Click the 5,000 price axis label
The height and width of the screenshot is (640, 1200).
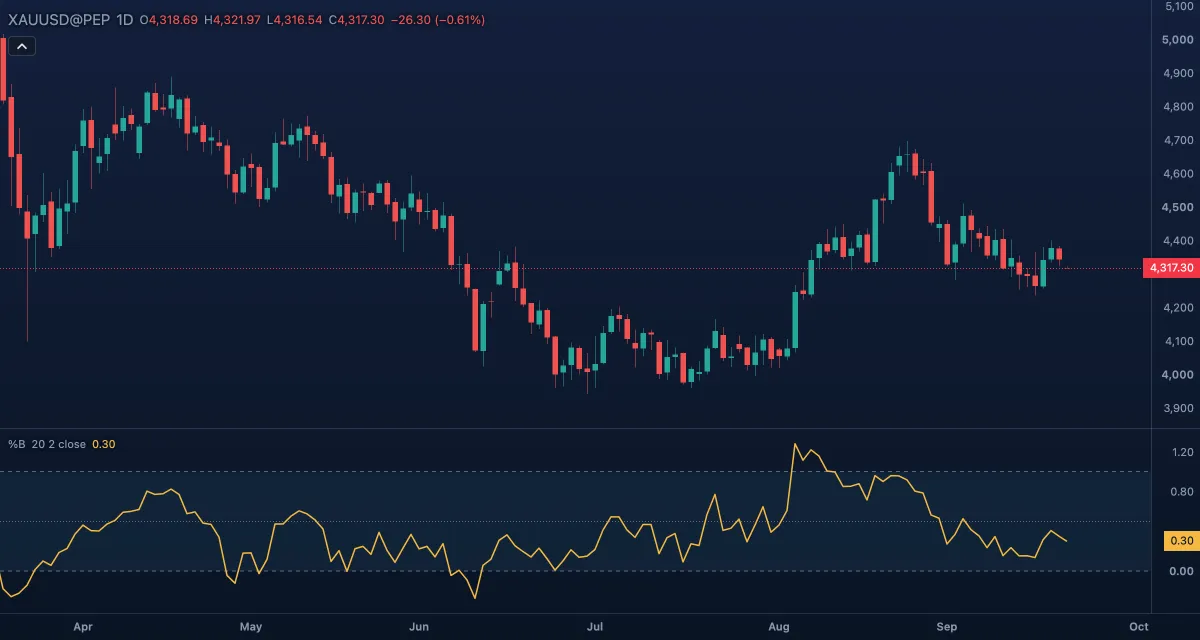1180,40
